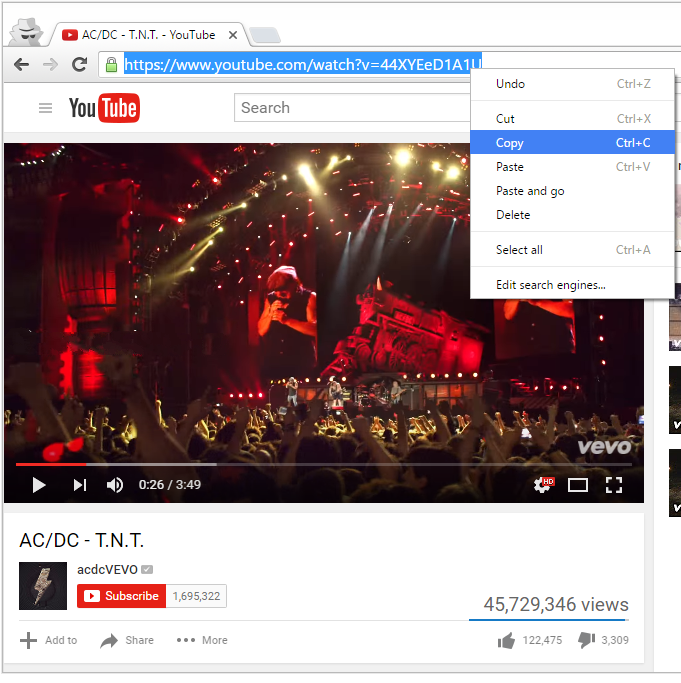Click the highlighted URL address bar
Screen dimensions: 681x683
click(x=303, y=64)
